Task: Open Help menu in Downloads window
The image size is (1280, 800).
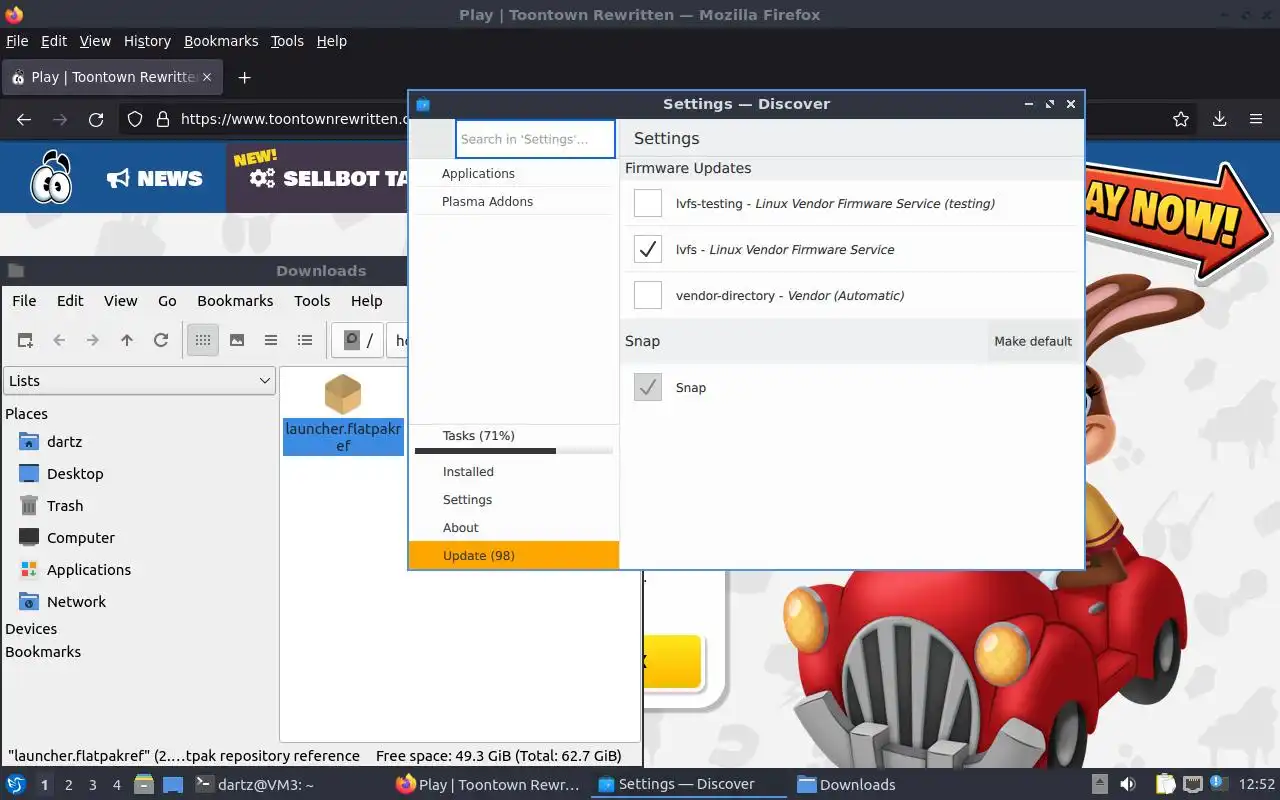Action: pyautogui.click(x=367, y=300)
